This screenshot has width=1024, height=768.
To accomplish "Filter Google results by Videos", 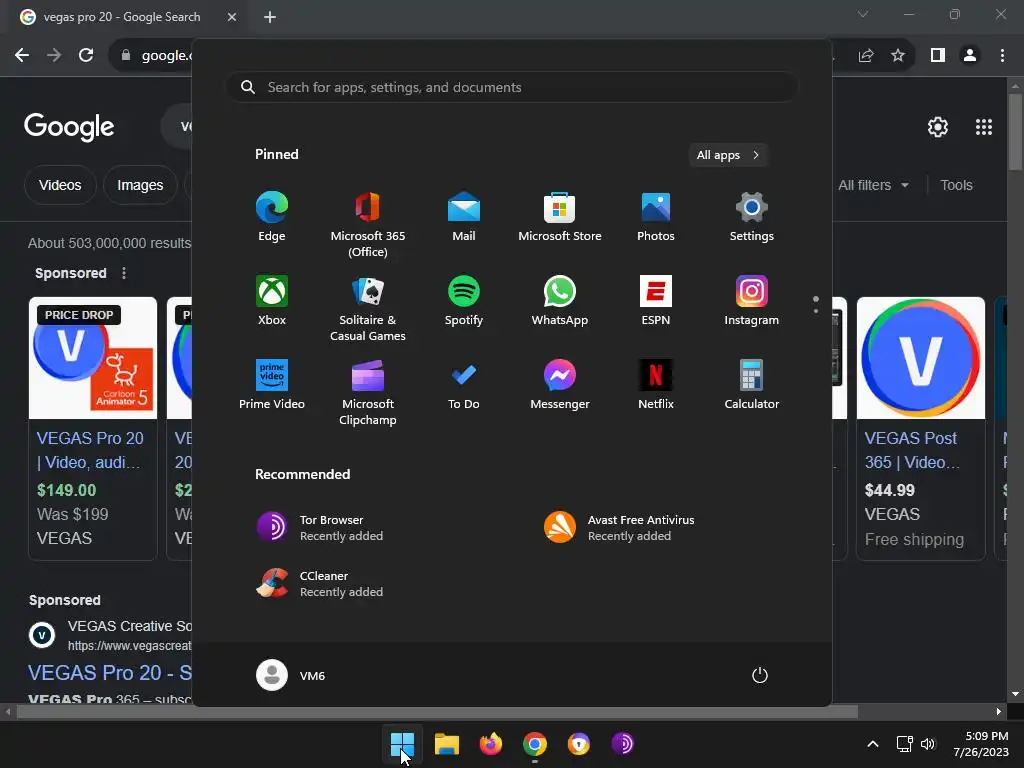I will tap(60, 185).
